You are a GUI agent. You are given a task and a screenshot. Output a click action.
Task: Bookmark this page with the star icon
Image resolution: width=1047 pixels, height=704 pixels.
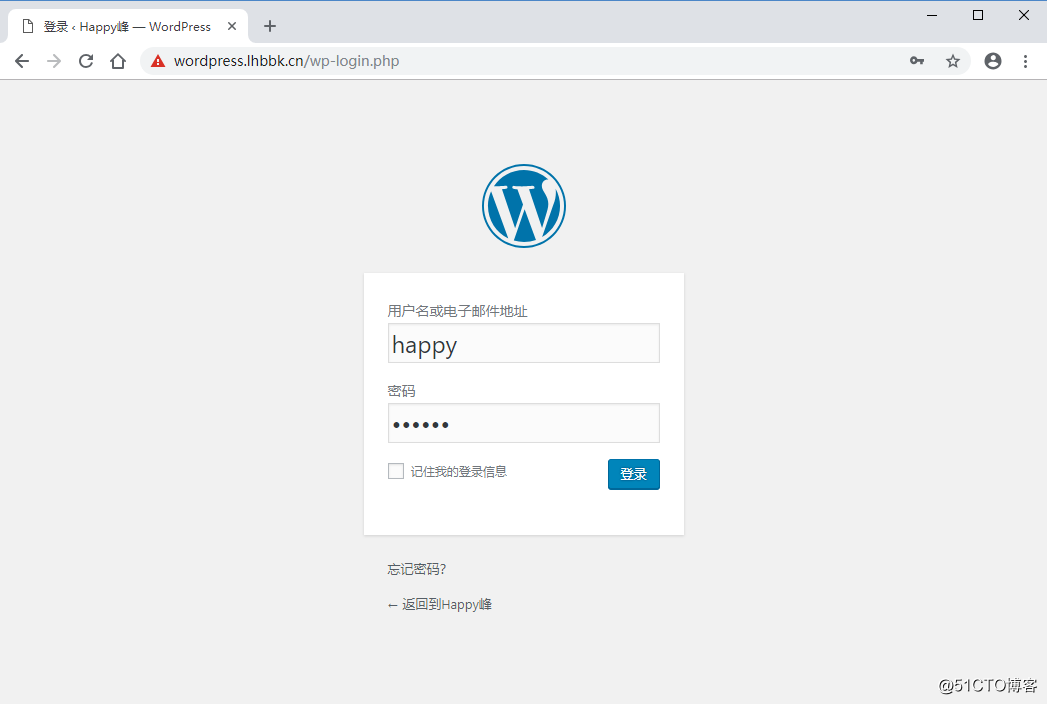[x=953, y=61]
